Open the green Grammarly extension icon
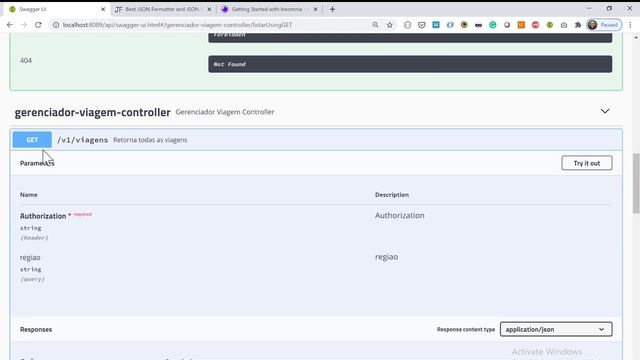This screenshot has width=640, height=360. [493, 25]
